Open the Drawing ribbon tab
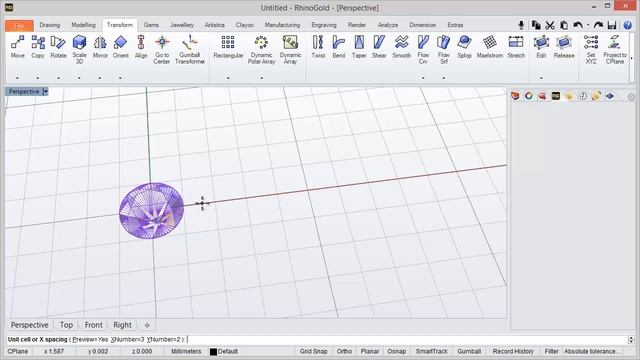The image size is (640, 360). pyautogui.click(x=50, y=25)
